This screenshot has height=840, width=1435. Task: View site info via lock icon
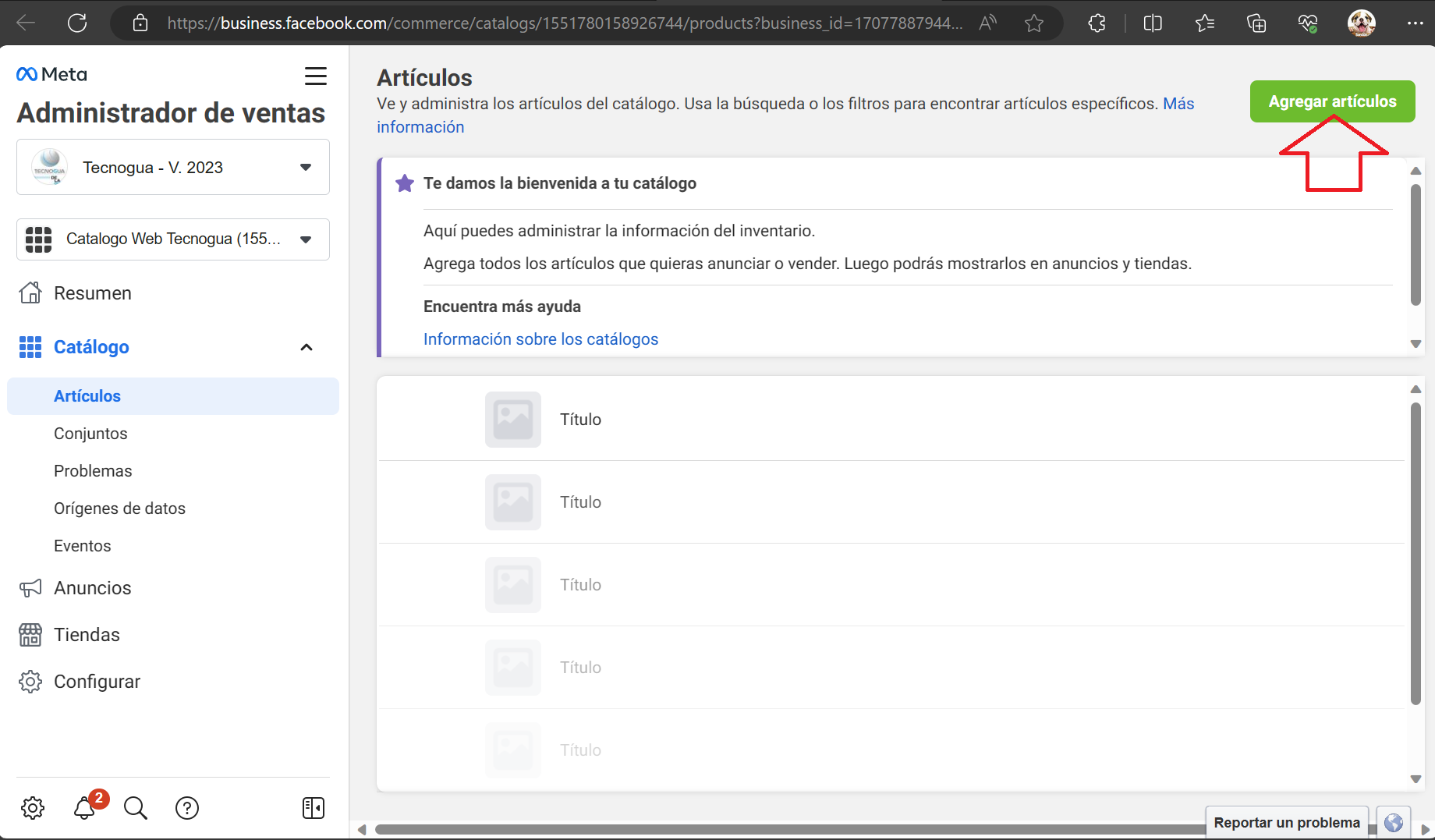tap(140, 23)
